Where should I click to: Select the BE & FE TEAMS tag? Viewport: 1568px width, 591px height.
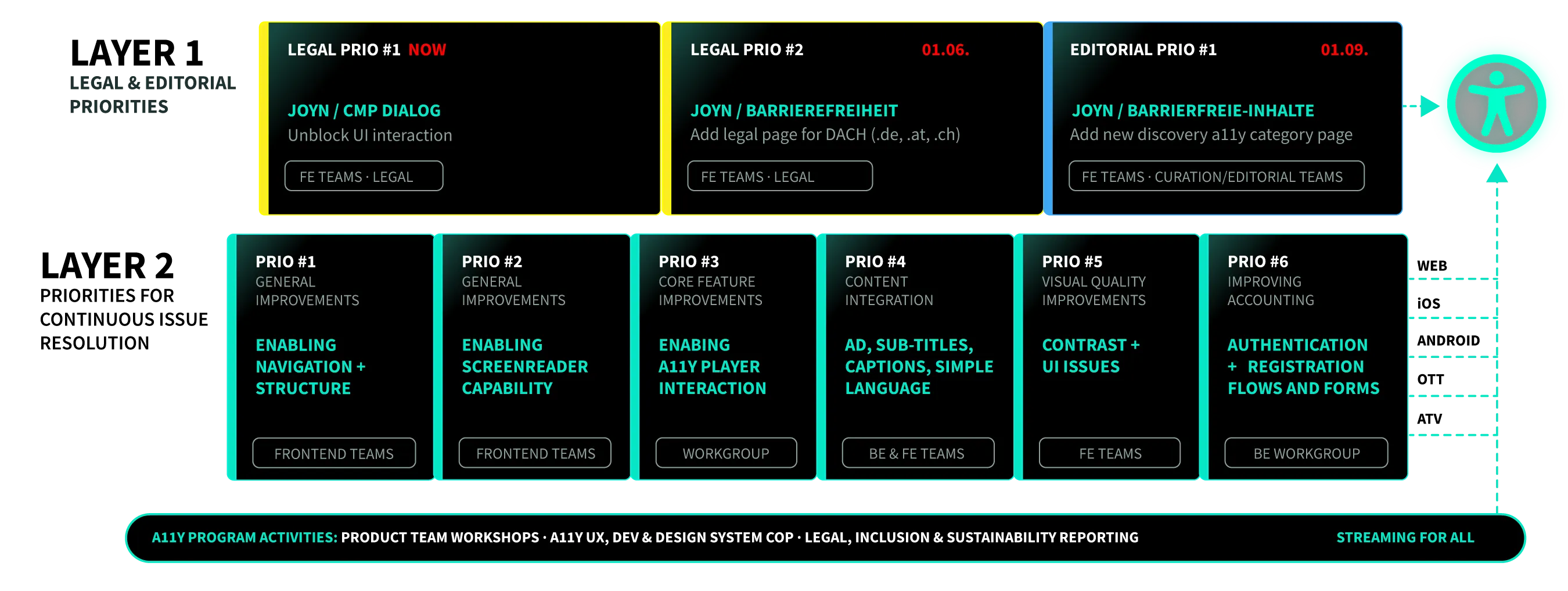click(x=918, y=453)
